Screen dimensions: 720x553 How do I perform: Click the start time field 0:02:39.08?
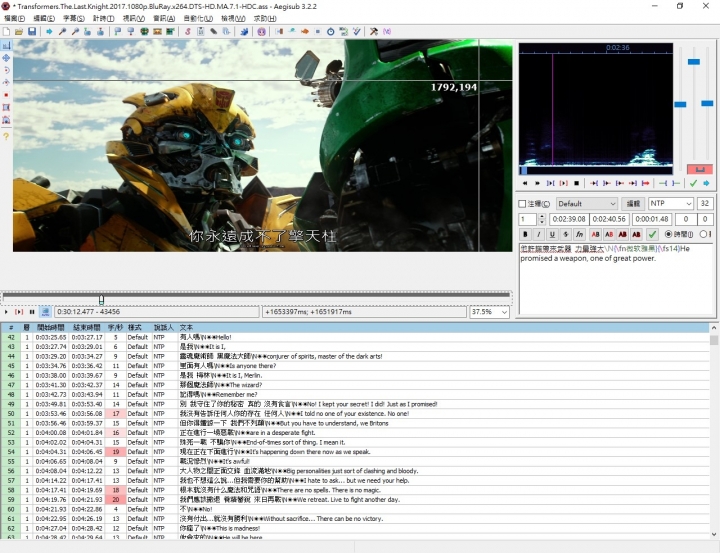coord(569,219)
